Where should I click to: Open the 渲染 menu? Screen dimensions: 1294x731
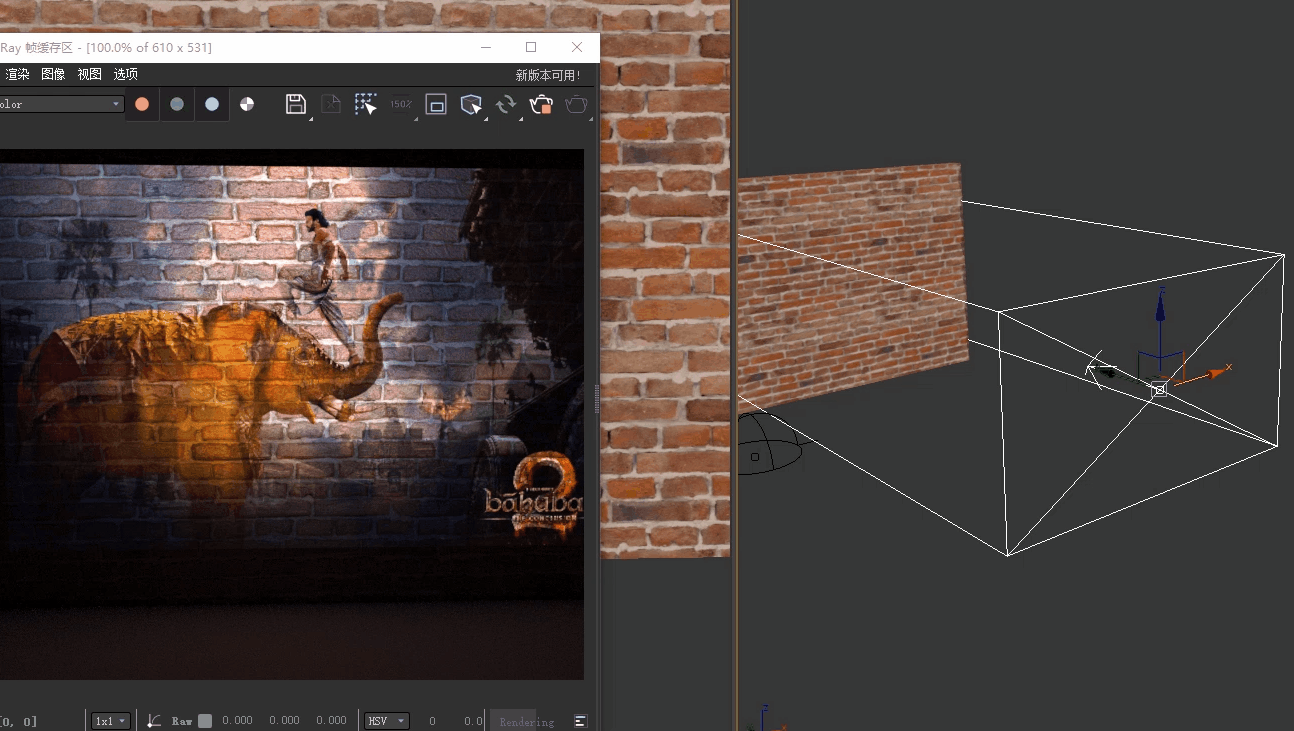(x=17, y=74)
